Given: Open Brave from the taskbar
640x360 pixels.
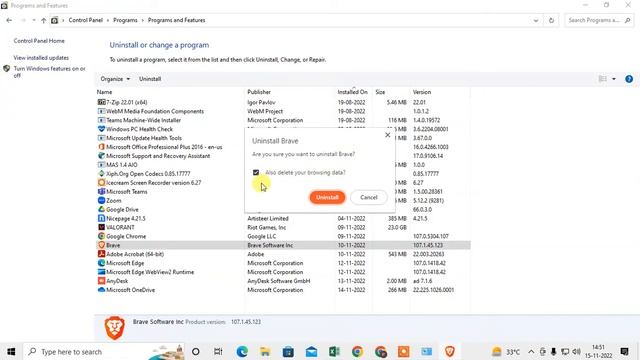Looking at the screenshot, I should (x=450, y=351).
